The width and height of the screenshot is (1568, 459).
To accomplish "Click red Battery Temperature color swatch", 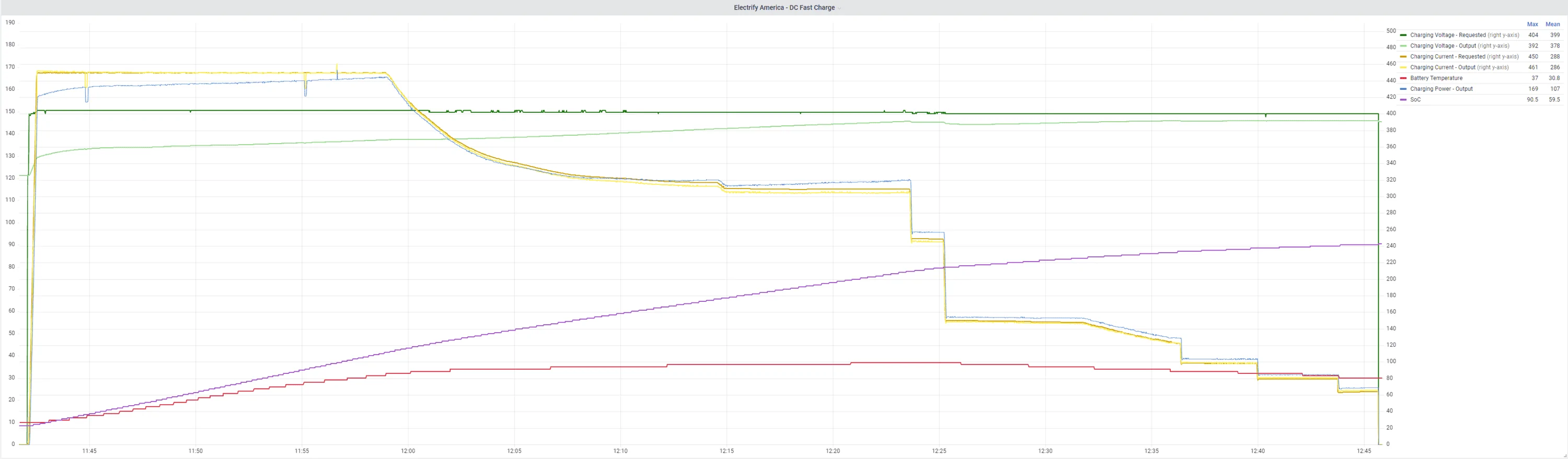I will click(1403, 78).
